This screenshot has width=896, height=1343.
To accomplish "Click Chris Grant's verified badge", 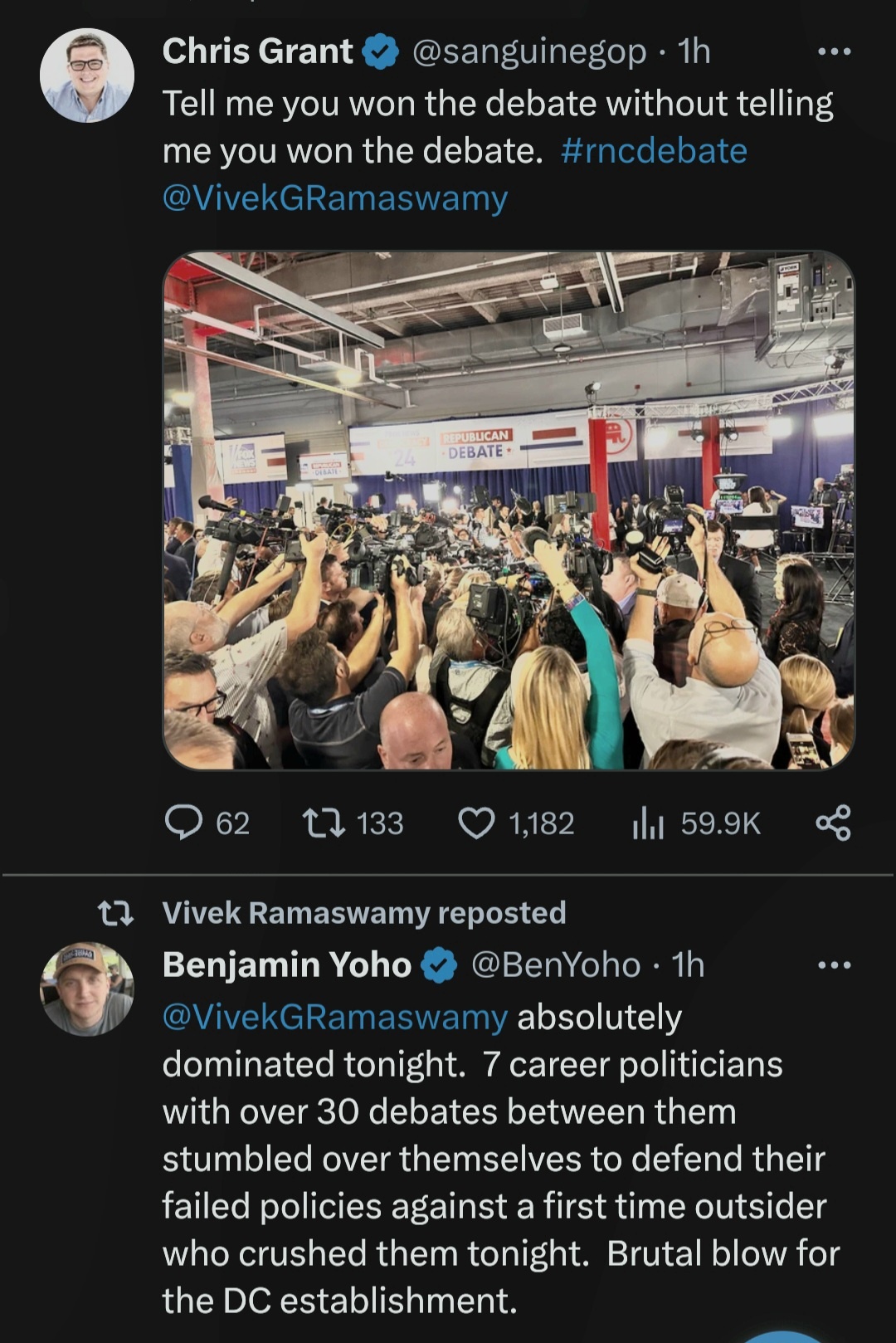I will [x=382, y=52].
